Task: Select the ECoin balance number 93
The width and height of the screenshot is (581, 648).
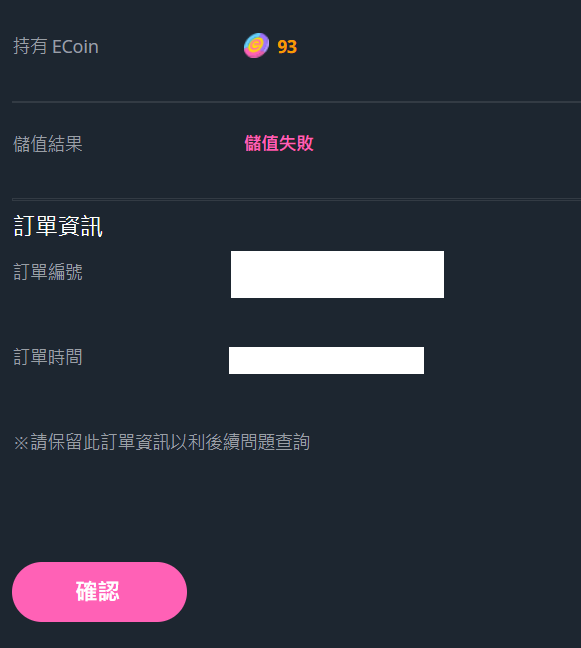Action: coord(287,47)
